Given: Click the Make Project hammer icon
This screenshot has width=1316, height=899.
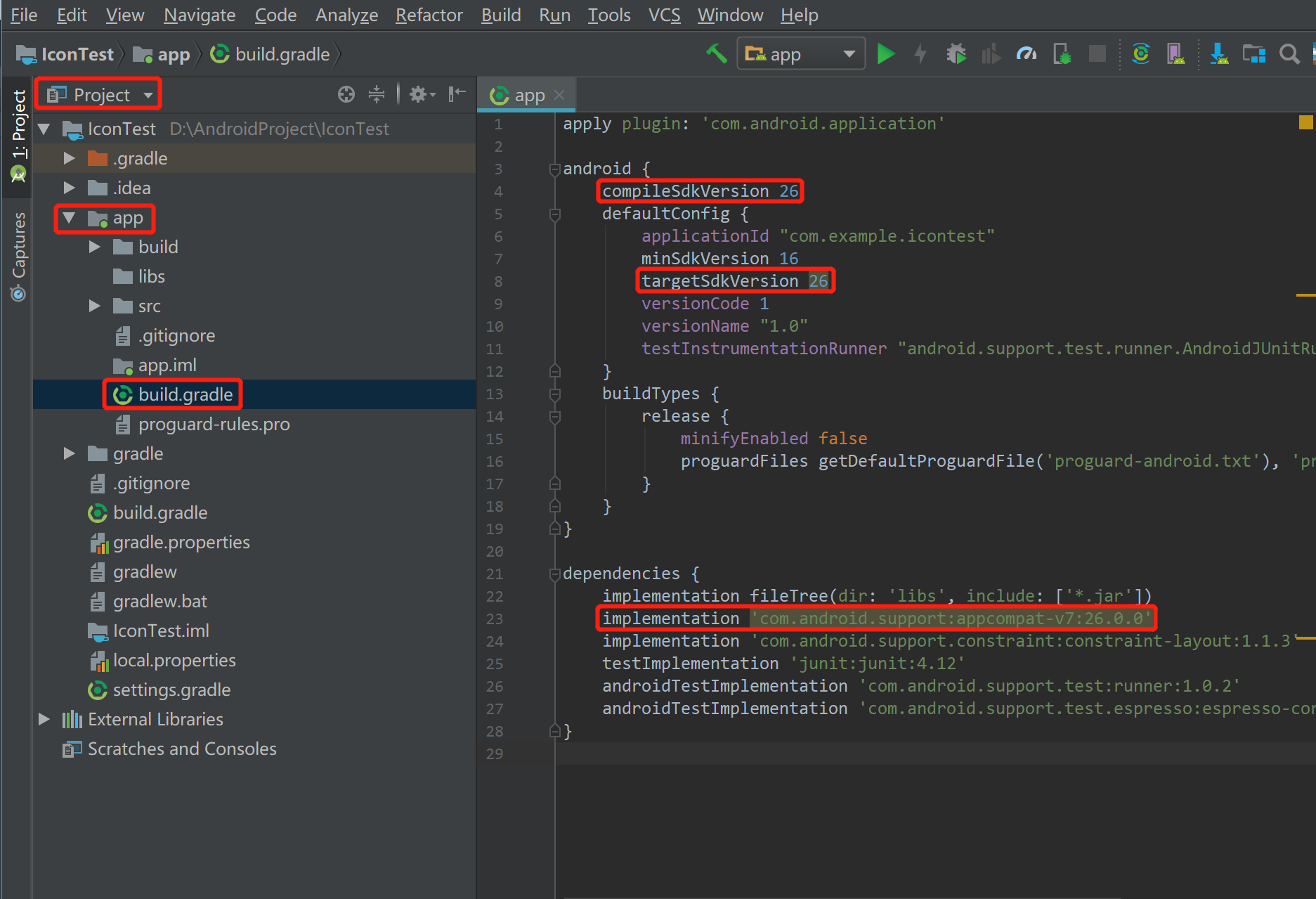Looking at the screenshot, I should (x=716, y=53).
